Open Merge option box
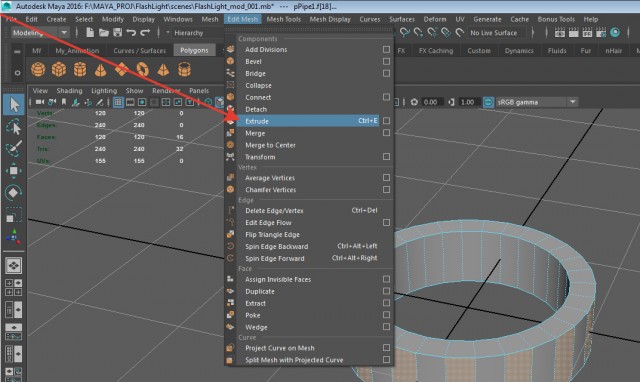Screen dimensions: 640x382 pos(386,133)
